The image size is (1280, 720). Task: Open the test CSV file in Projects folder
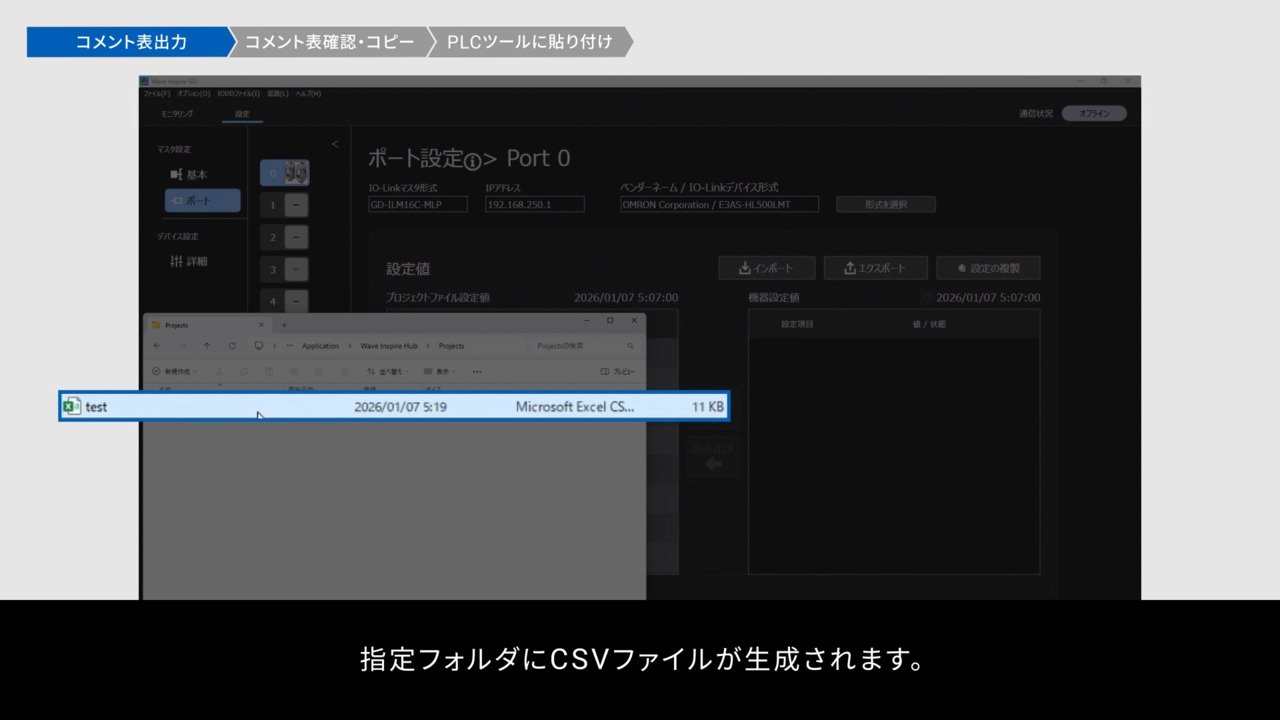(97, 407)
